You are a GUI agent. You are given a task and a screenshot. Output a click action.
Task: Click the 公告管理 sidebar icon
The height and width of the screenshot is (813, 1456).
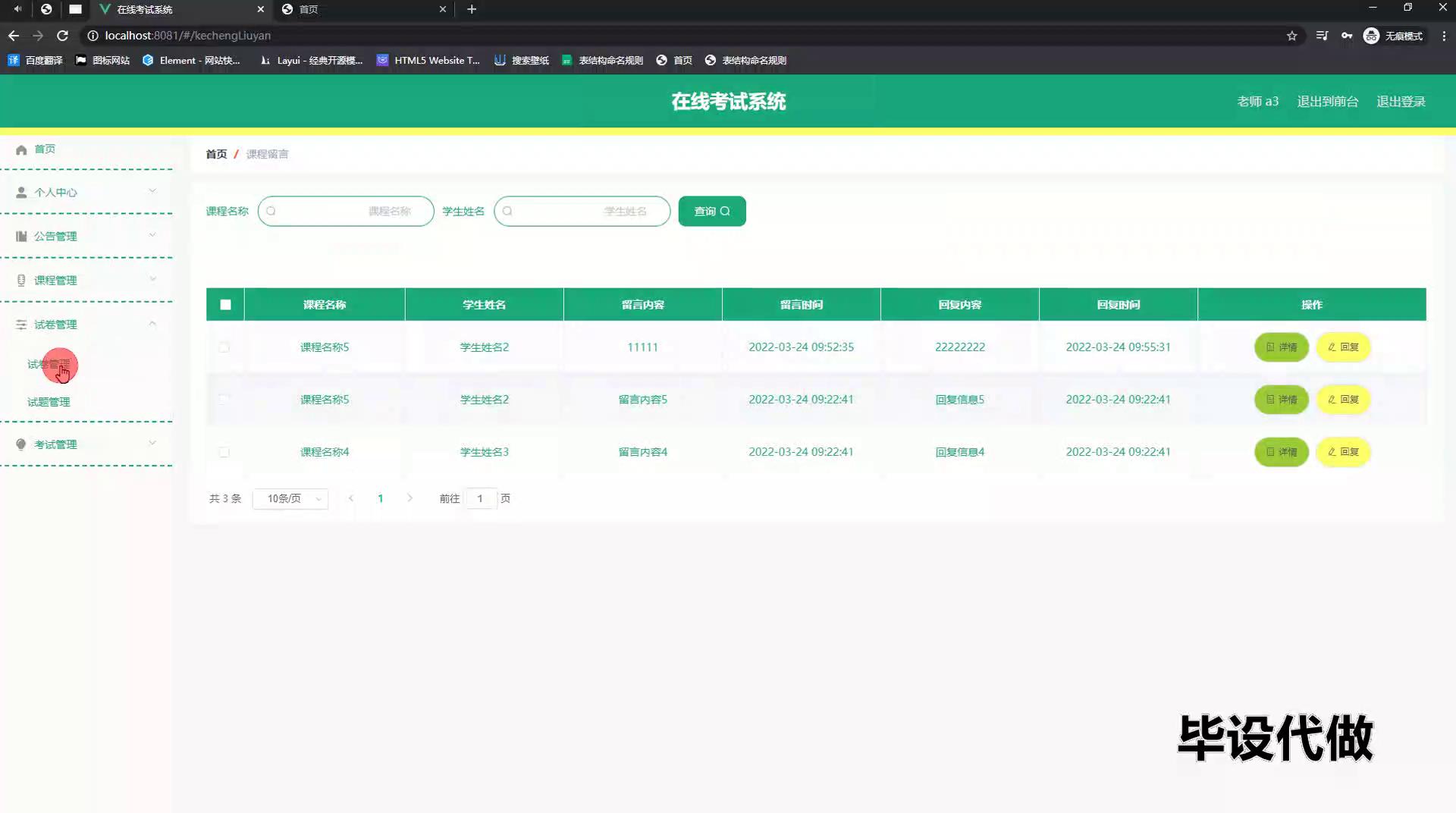[21, 237]
